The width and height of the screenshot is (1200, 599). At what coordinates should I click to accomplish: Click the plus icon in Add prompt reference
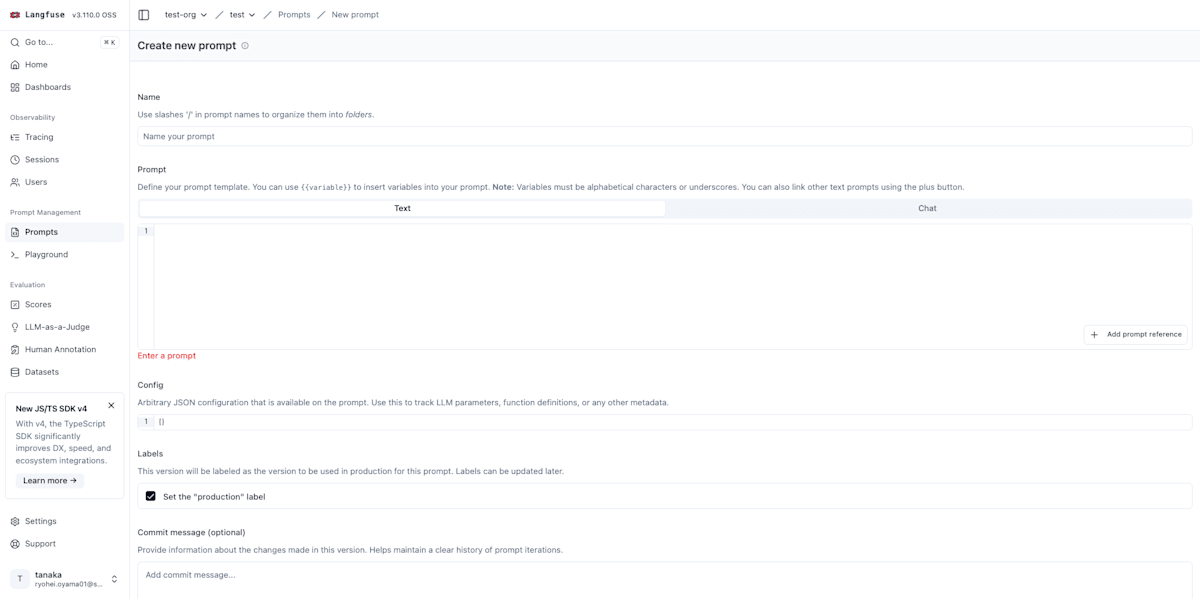1094,335
